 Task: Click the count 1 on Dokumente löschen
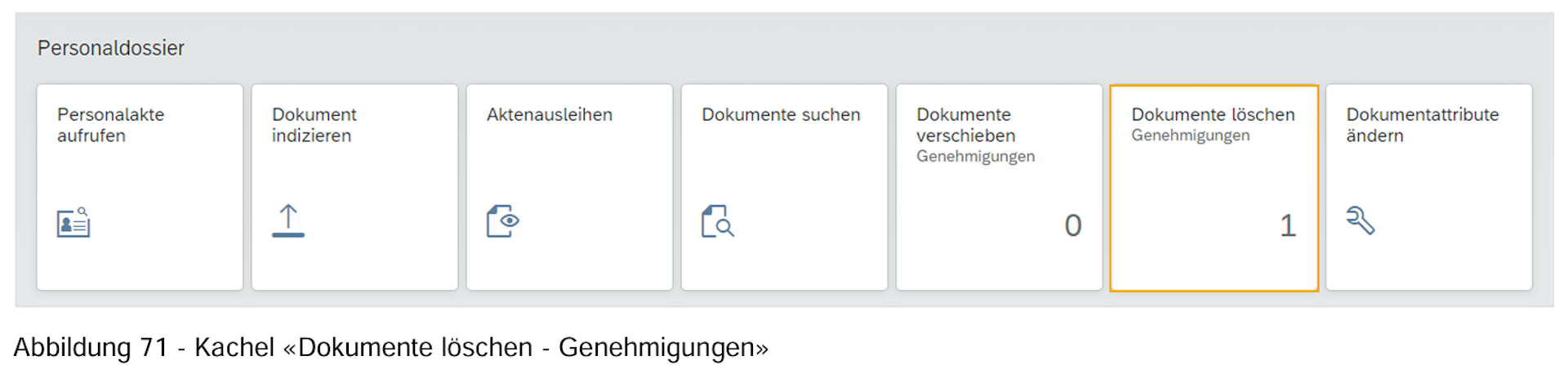(x=1288, y=225)
